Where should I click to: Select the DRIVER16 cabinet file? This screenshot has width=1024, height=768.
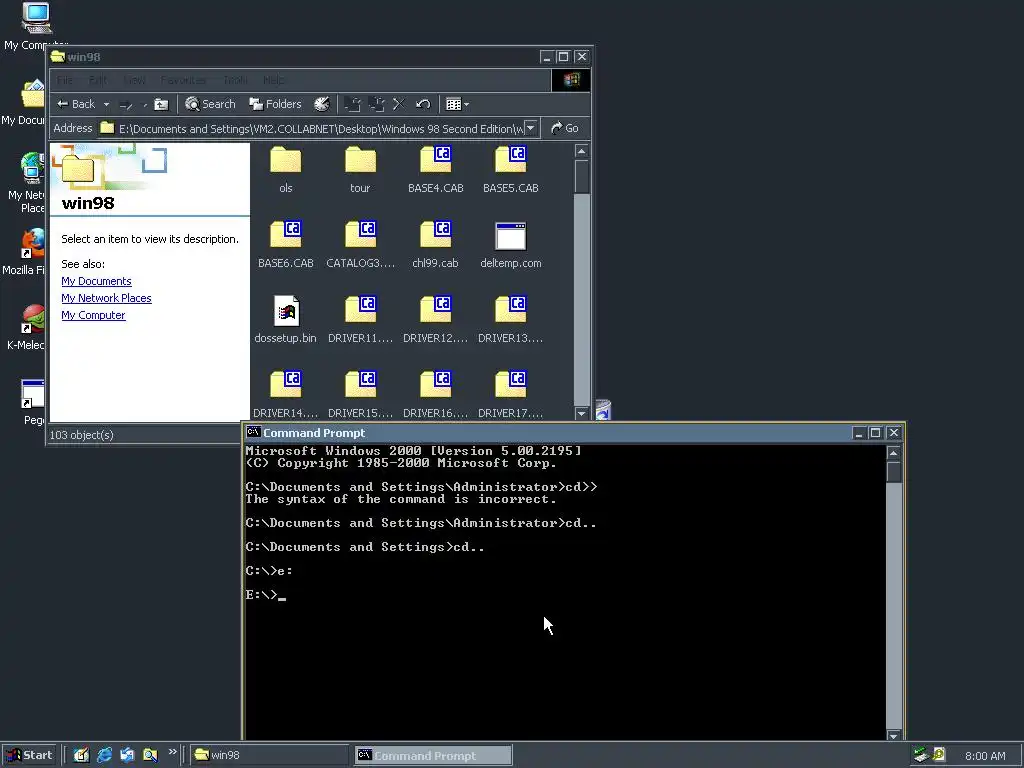(x=436, y=394)
